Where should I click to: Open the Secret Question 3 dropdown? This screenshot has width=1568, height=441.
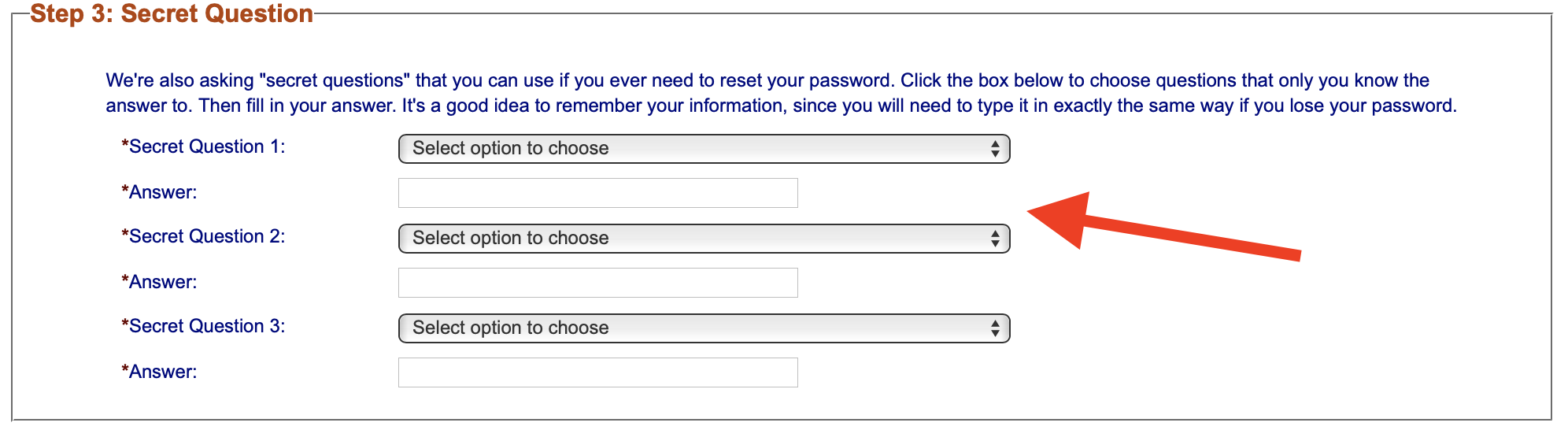tap(703, 328)
